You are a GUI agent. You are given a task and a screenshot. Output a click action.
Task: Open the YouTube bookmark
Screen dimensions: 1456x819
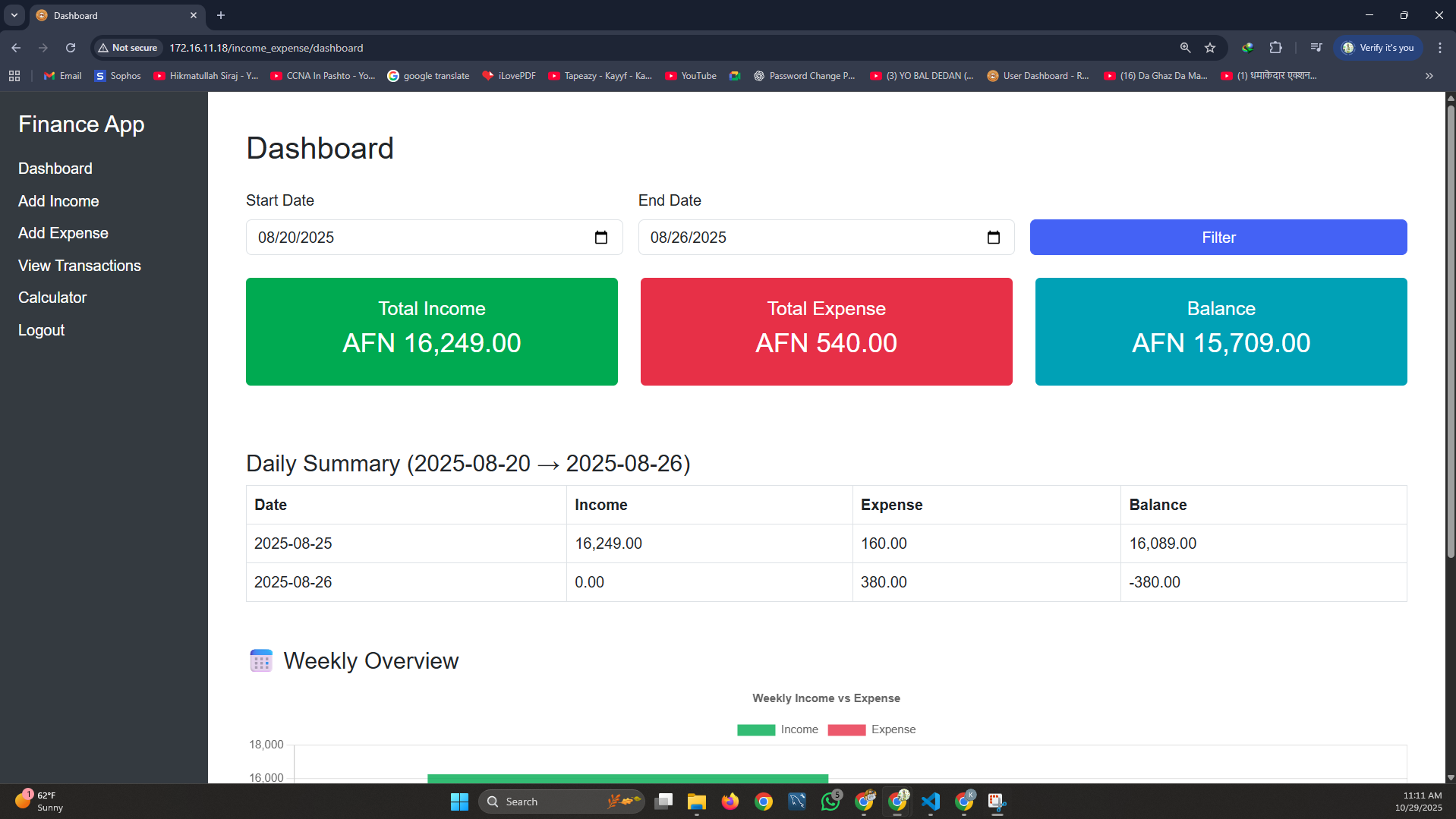689,75
